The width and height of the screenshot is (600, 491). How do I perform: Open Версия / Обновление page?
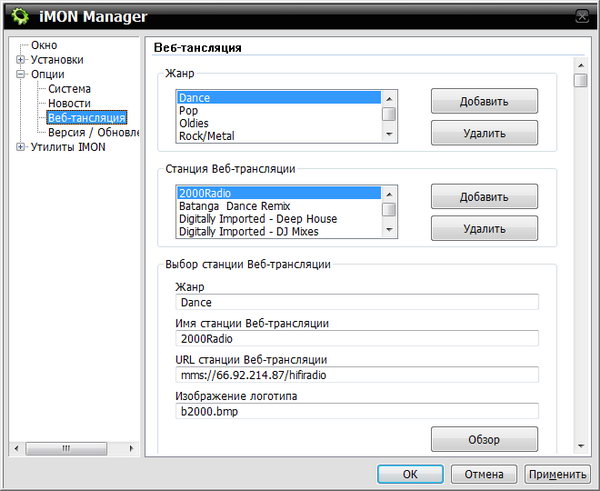click(93, 132)
